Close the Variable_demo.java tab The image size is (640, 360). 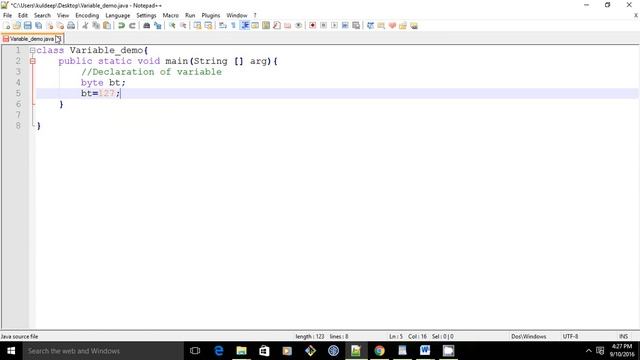pos(58,39)
